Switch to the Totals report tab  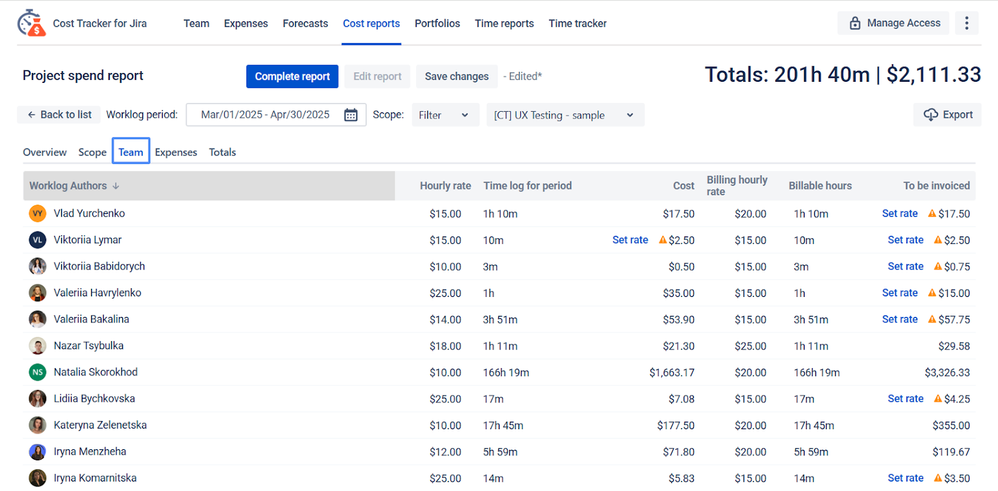pos(223,152)
